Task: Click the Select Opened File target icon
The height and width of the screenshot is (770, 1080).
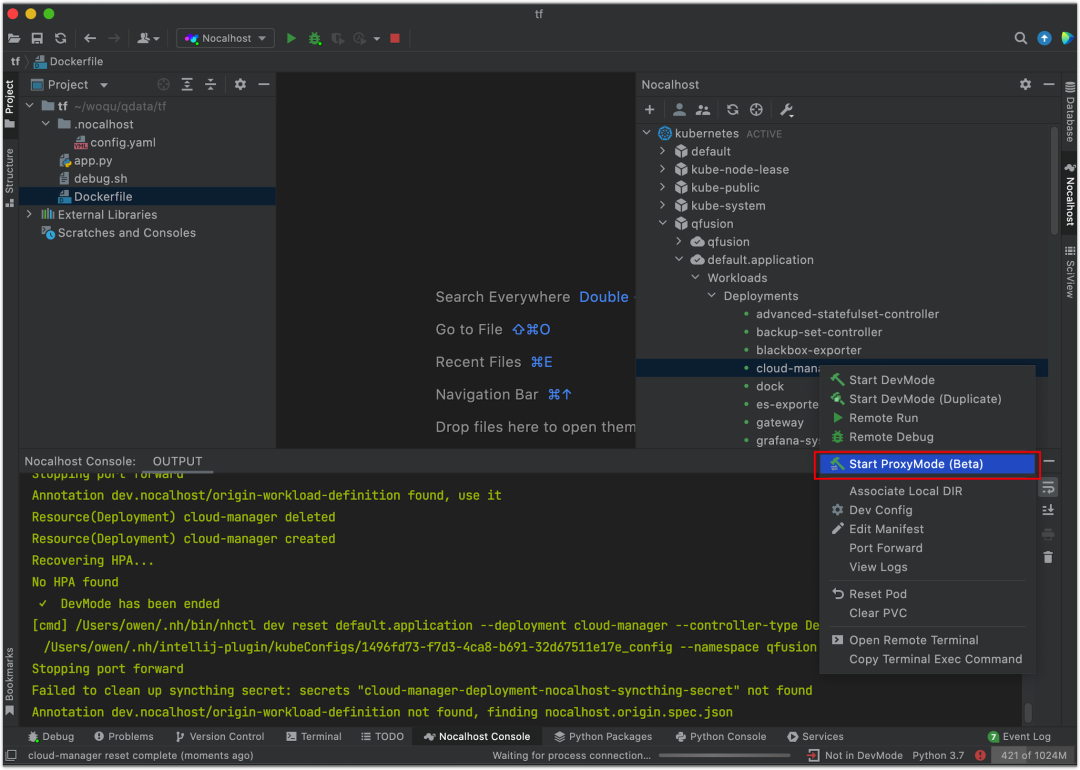Action: 163,85
